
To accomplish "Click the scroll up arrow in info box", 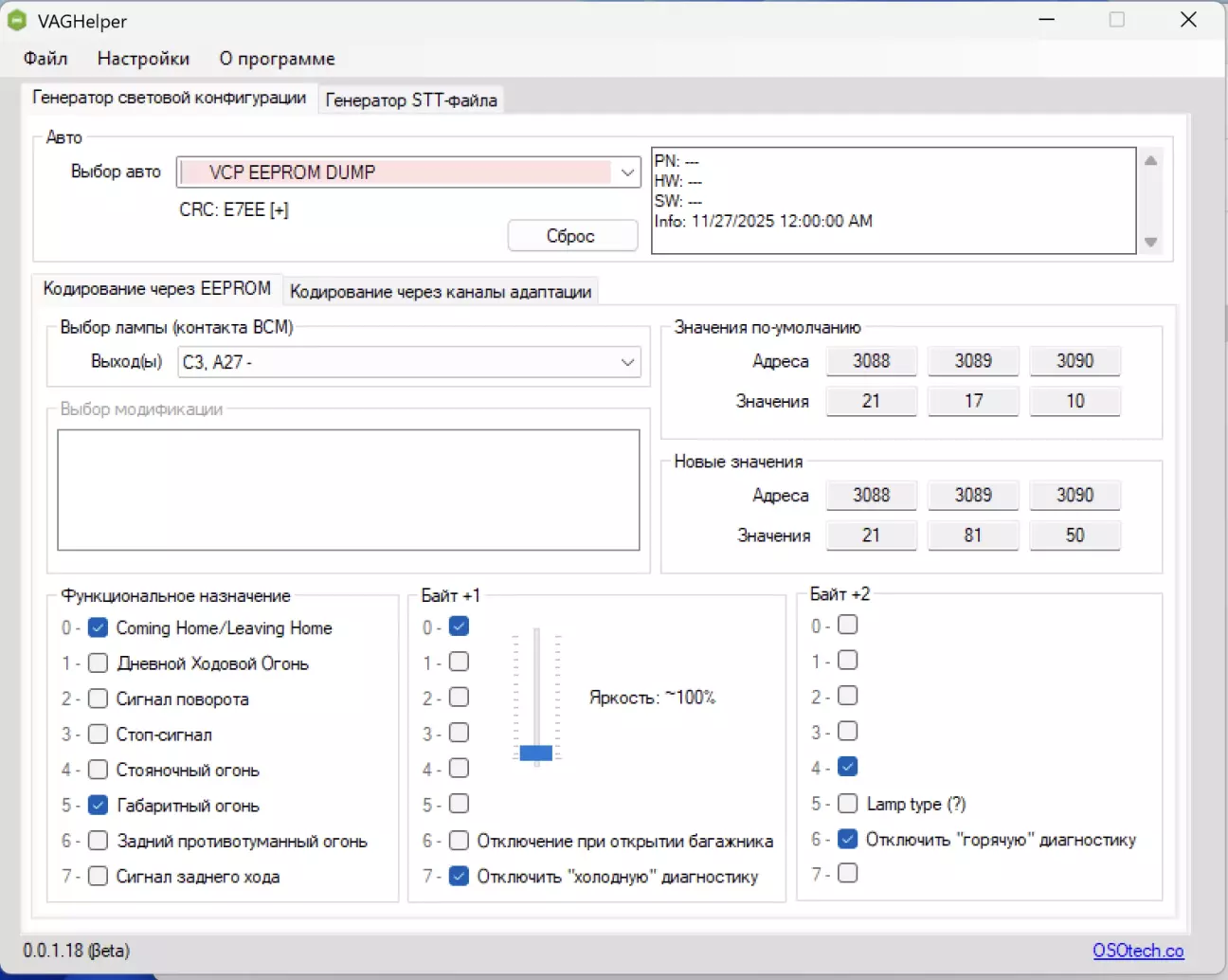I will click(1150, 161).
